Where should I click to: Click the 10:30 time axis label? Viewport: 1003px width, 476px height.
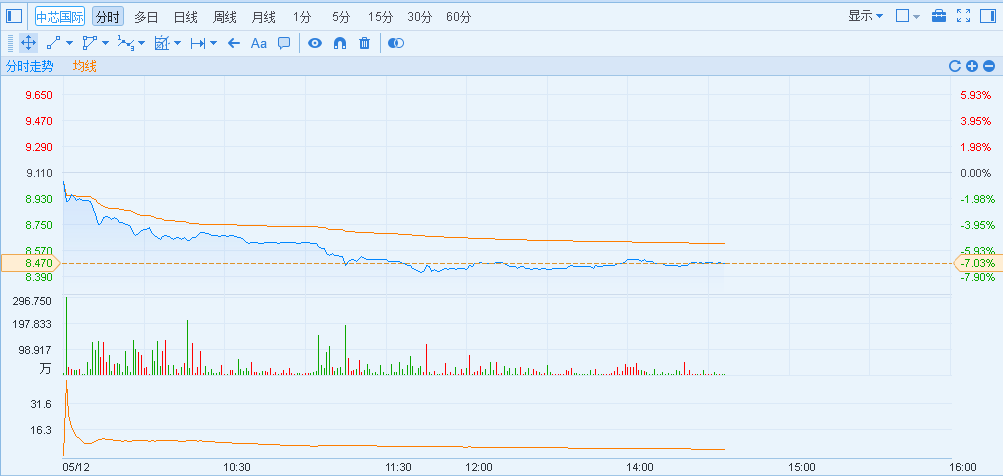coord(237,467)
